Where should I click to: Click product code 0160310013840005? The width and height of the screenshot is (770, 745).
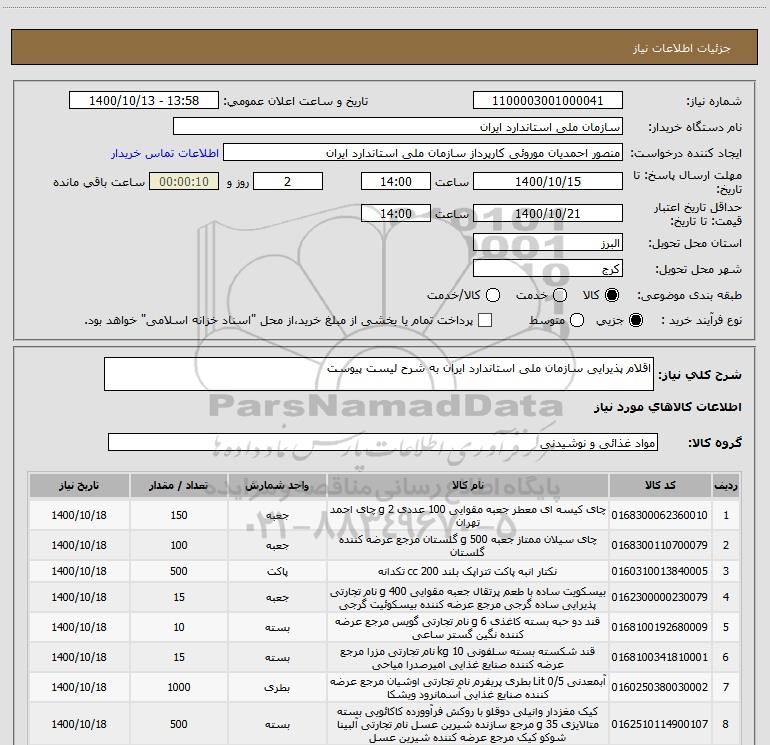point(660,571)
